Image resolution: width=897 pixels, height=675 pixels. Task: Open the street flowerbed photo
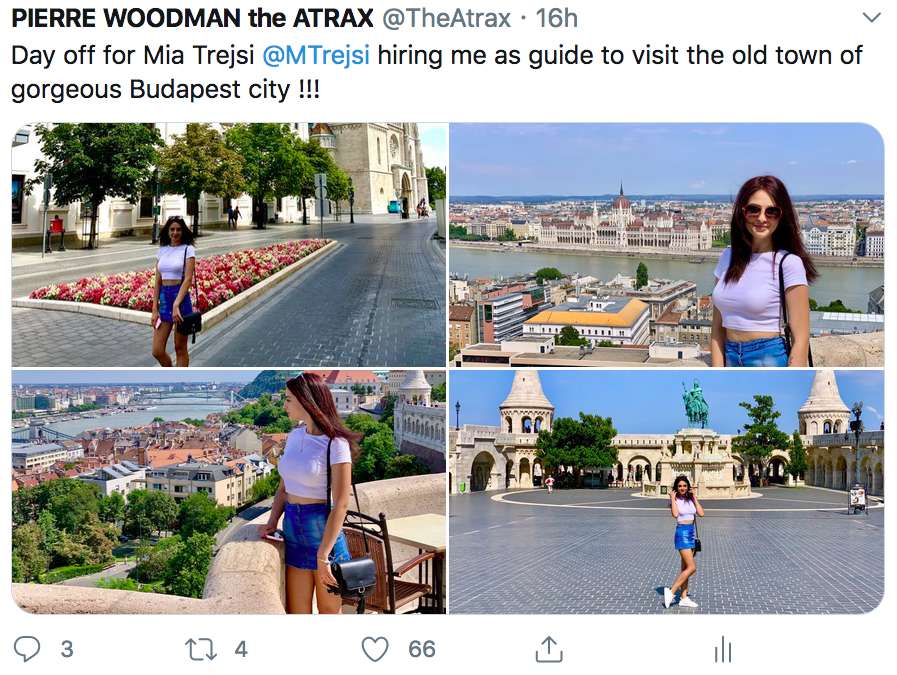pyautogui.click(x=229, y=245)
